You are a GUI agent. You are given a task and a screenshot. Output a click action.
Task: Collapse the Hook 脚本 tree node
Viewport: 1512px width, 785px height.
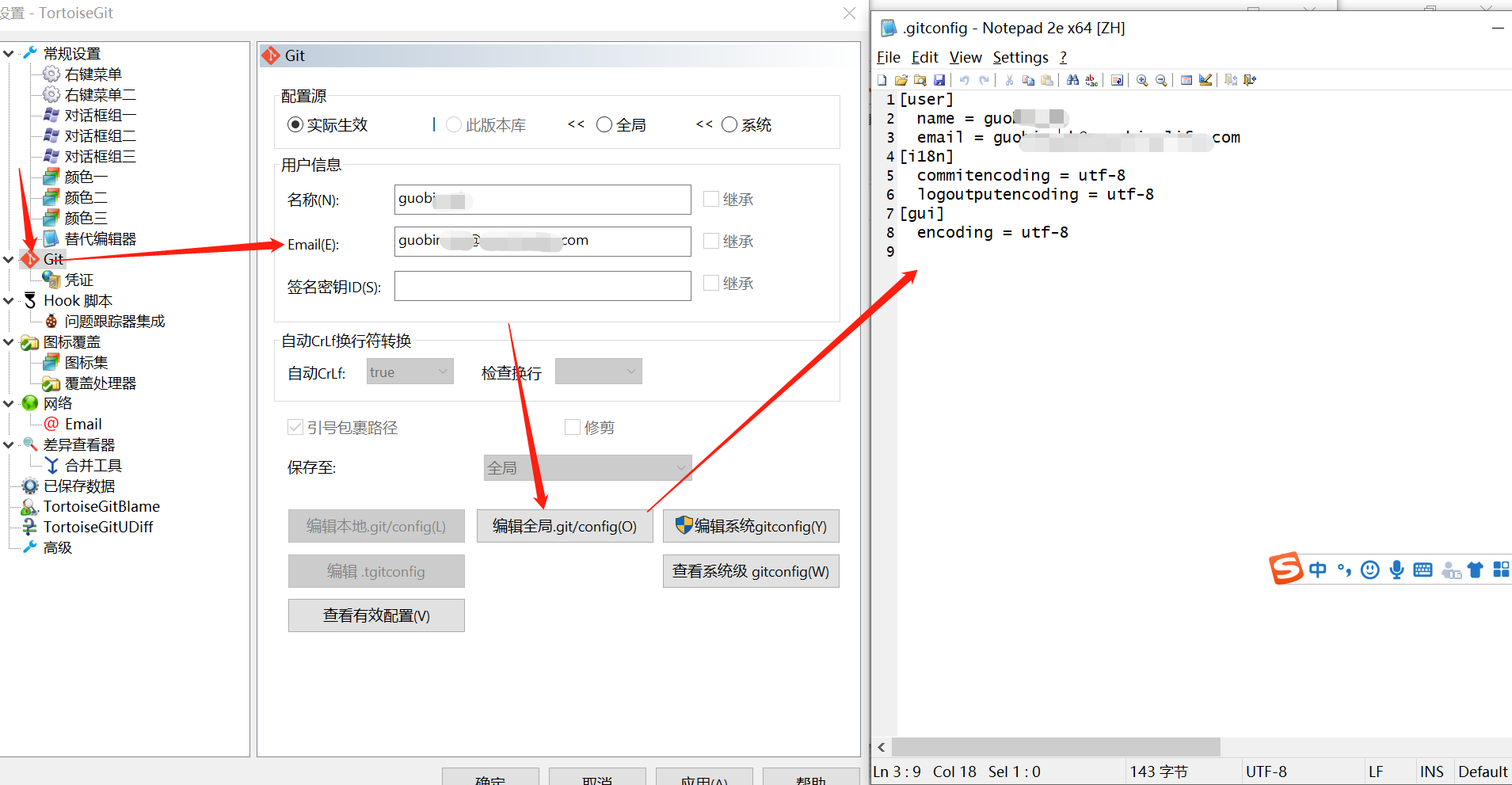tap(9, 301)
